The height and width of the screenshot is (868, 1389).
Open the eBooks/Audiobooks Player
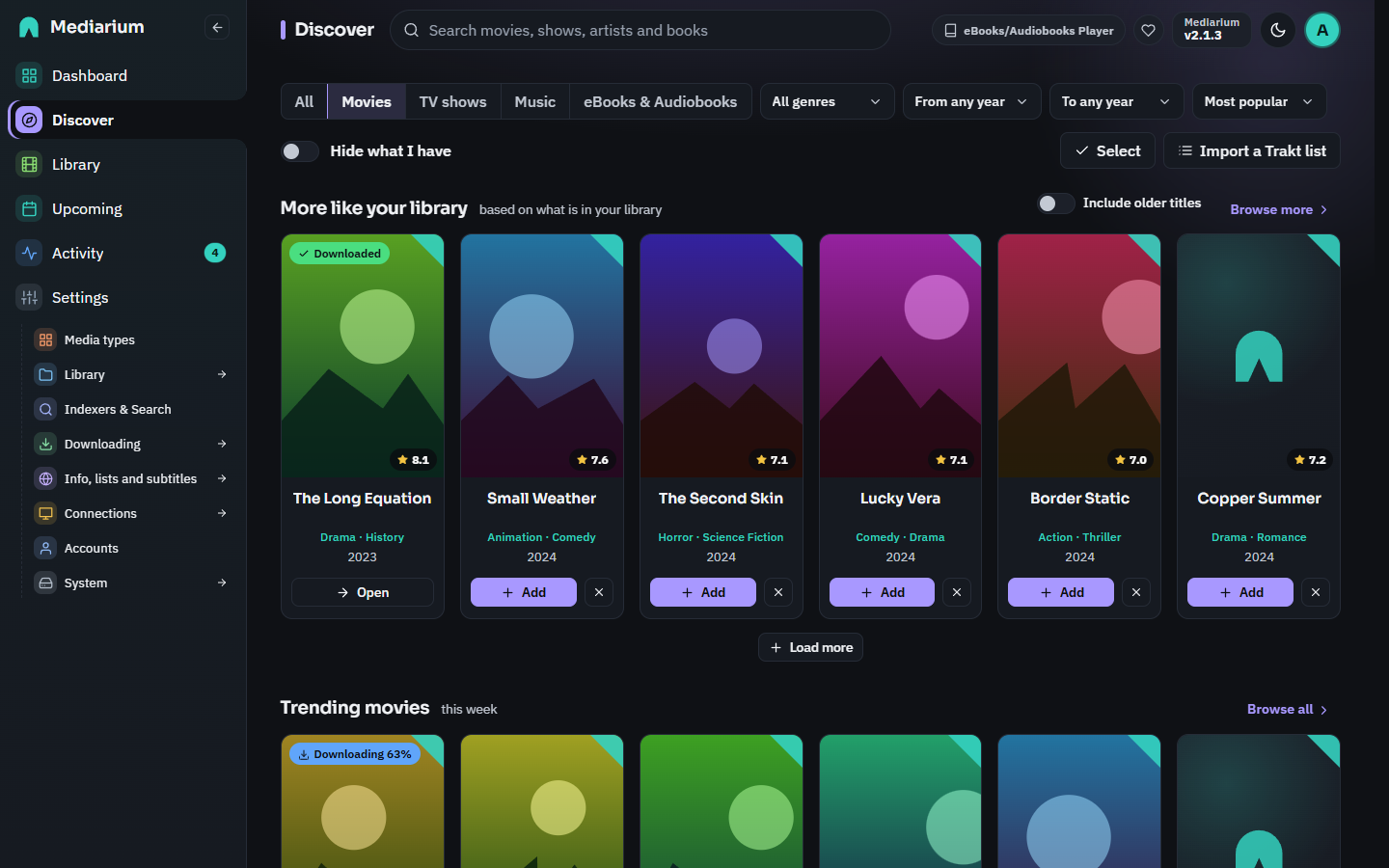point(1028,30)
